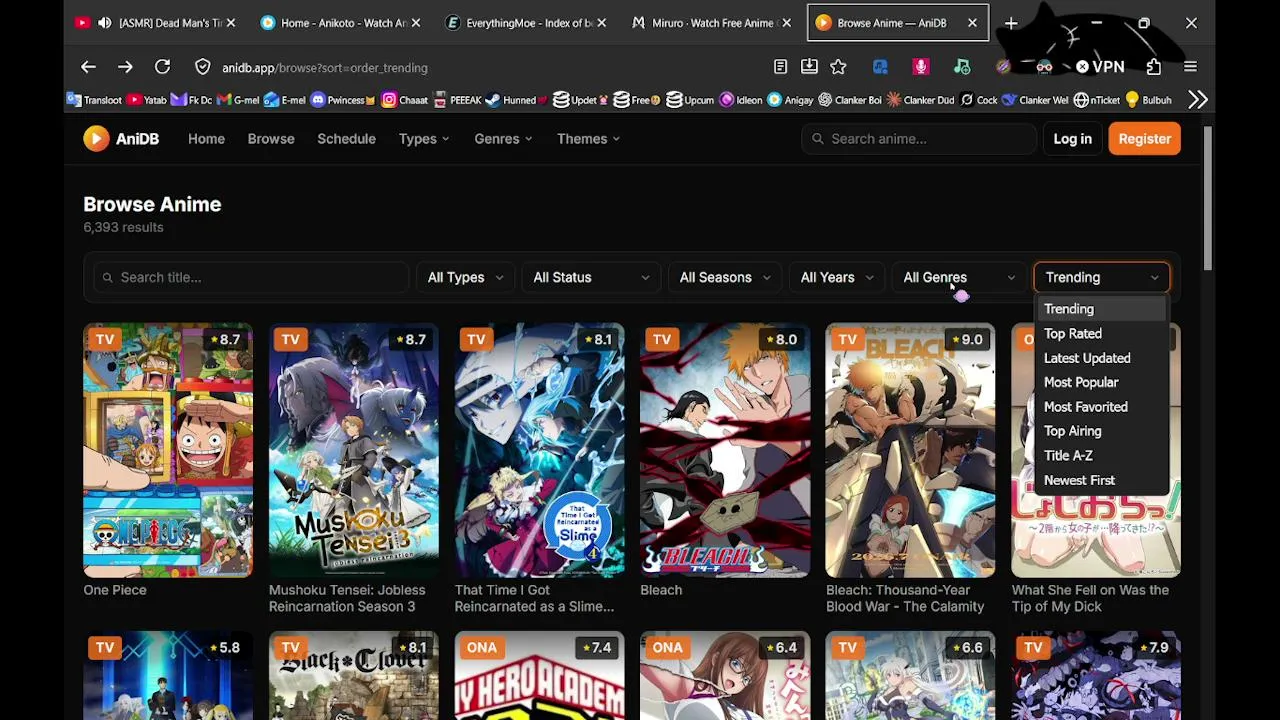
Task: Reload the current page
Action: (162, 67)
